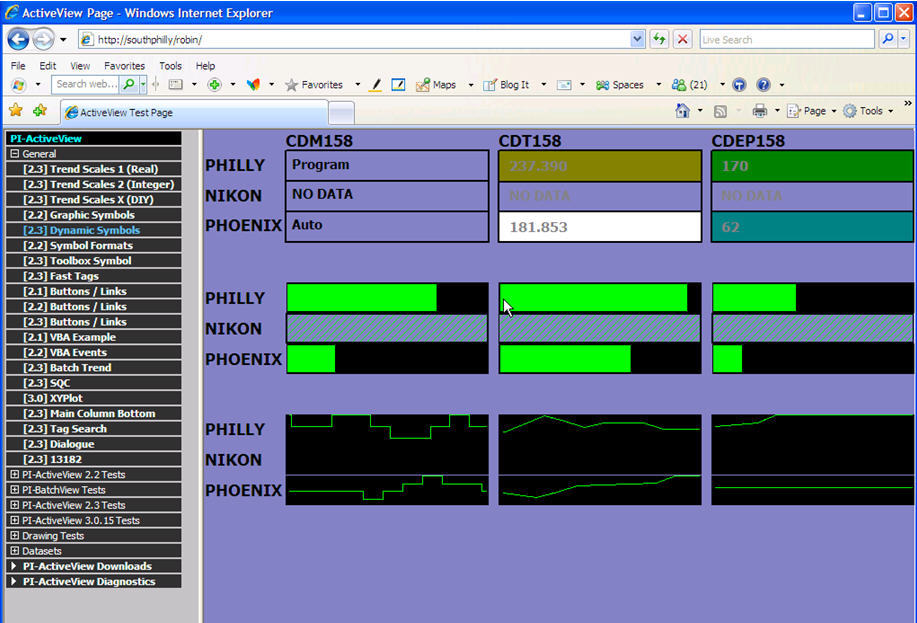This screenshot has width=917, height=623.
Task: Open [2.3] Batch Trend link
Action: 67,367
